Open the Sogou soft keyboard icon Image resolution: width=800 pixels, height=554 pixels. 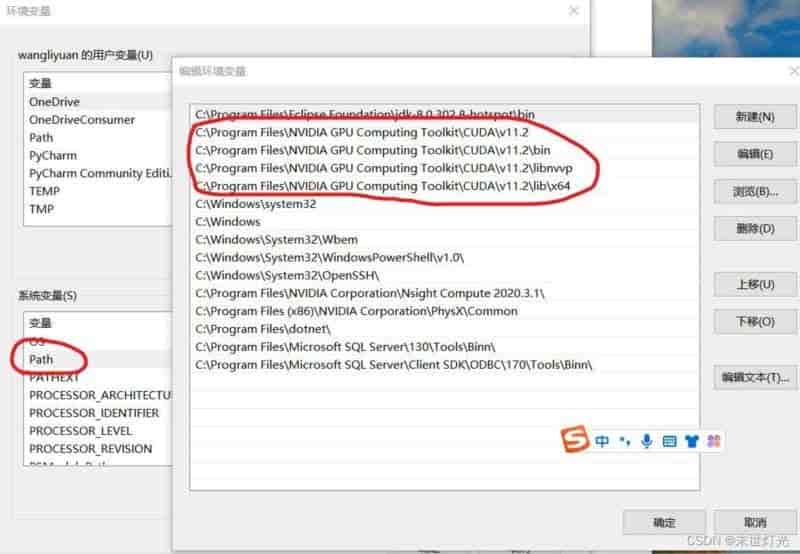[x=669, y=441]
